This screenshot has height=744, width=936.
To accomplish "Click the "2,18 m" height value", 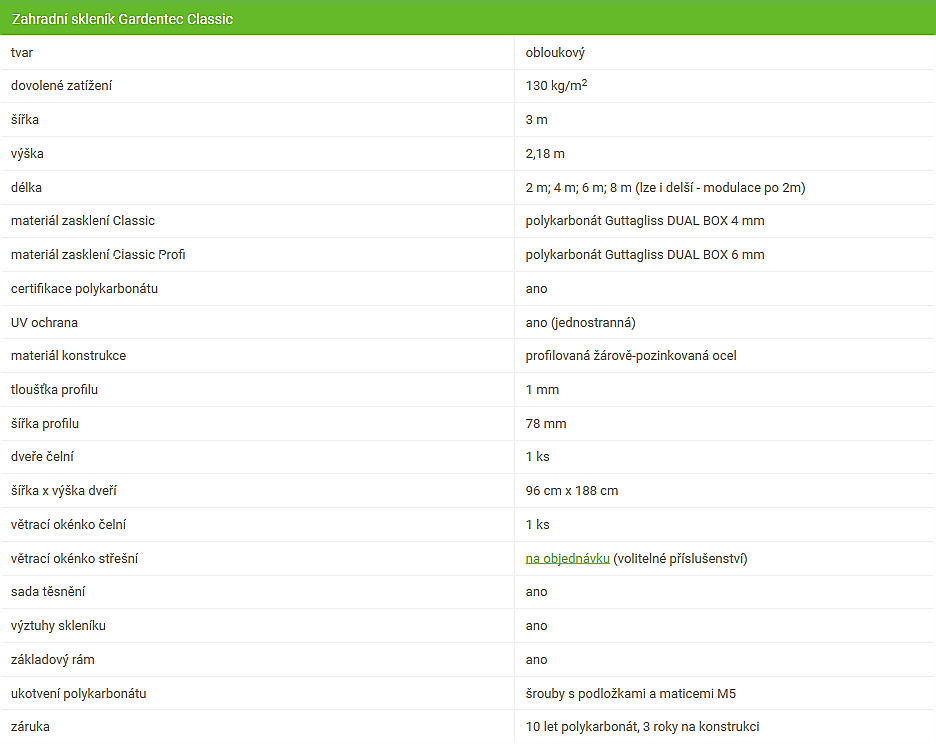I will [545, 154].
